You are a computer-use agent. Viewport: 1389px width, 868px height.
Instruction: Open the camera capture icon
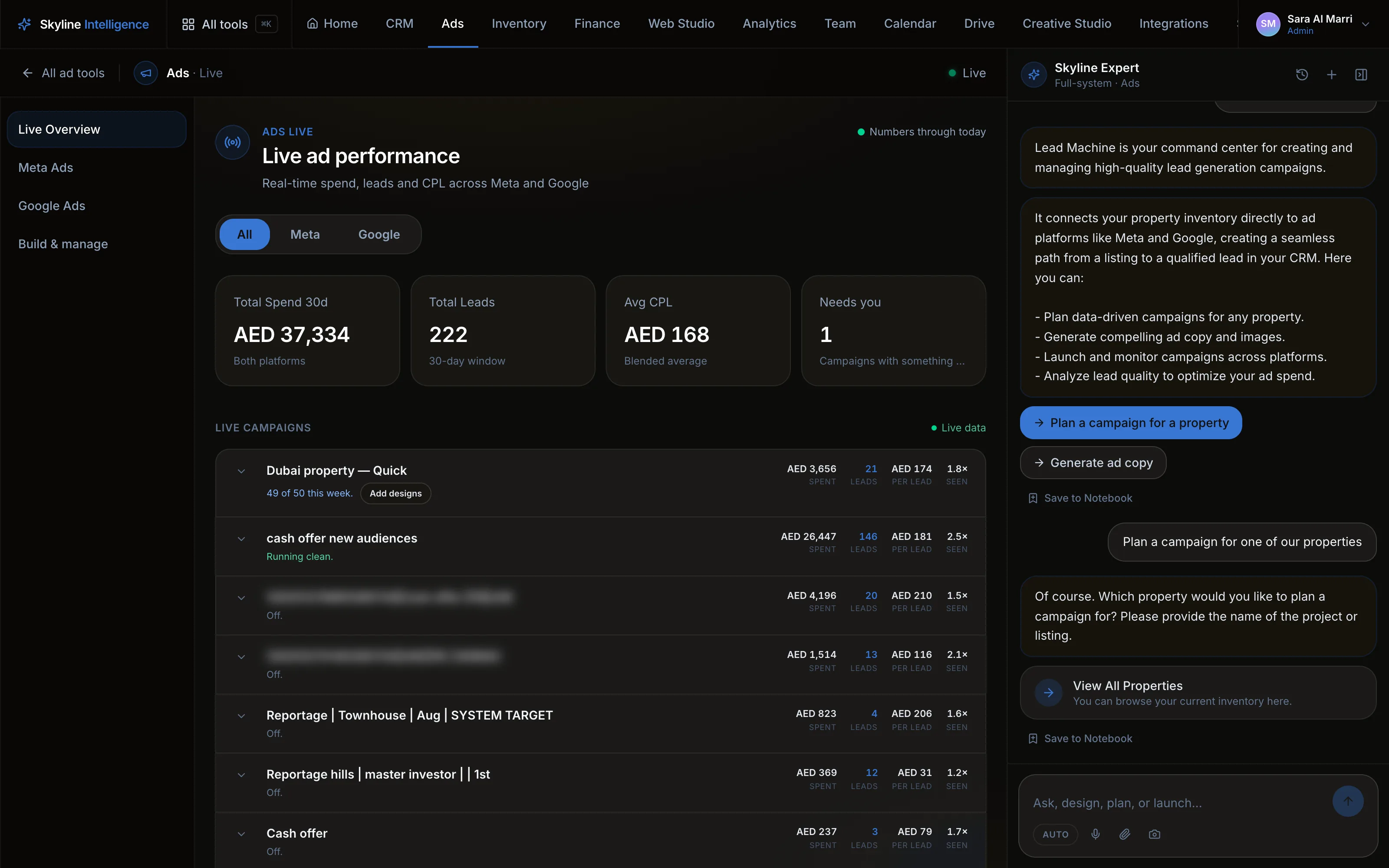[x=1154, y=834]
